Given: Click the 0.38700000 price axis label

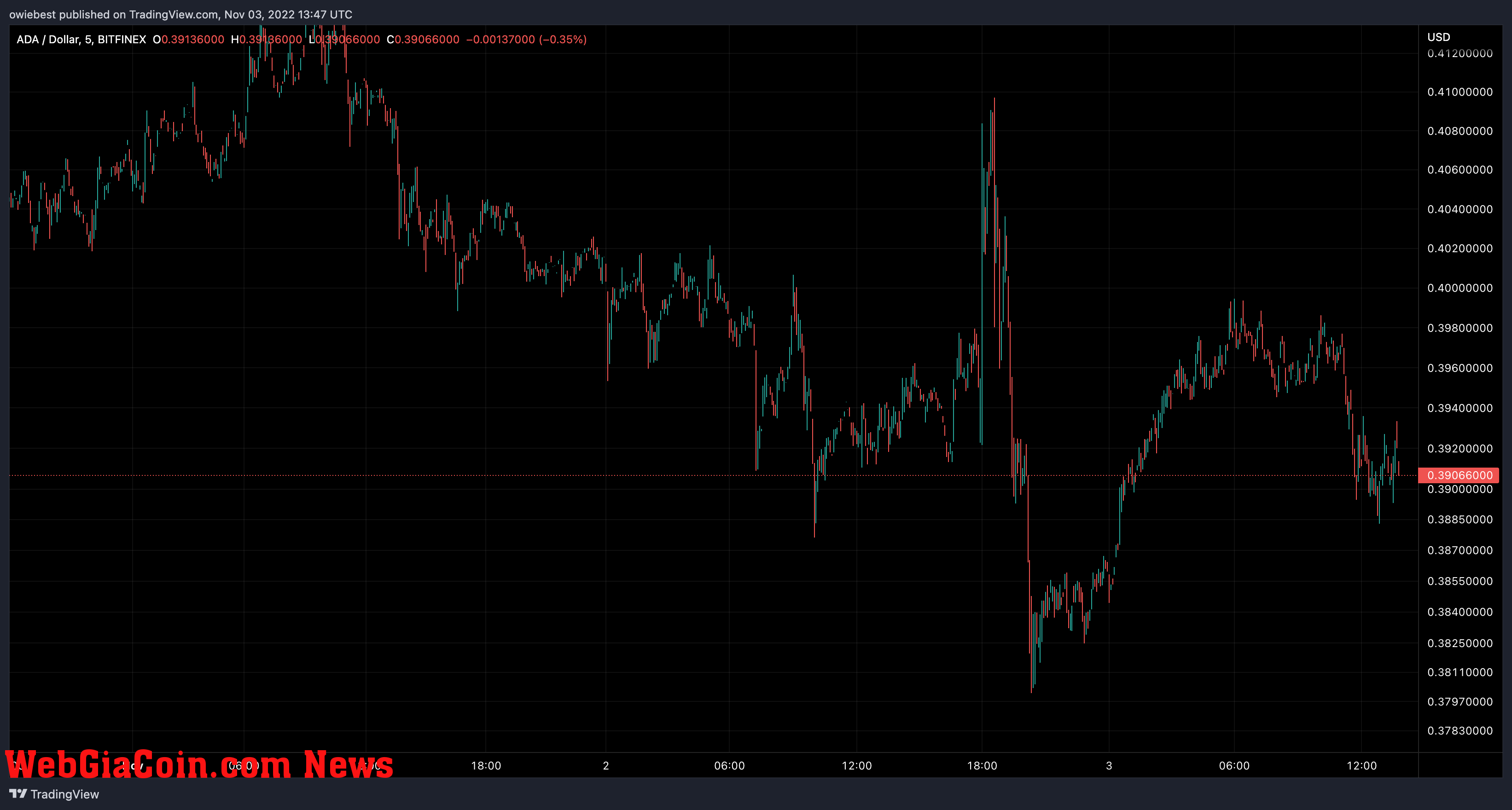Looking at the screenshot, I should (1460, 550).
